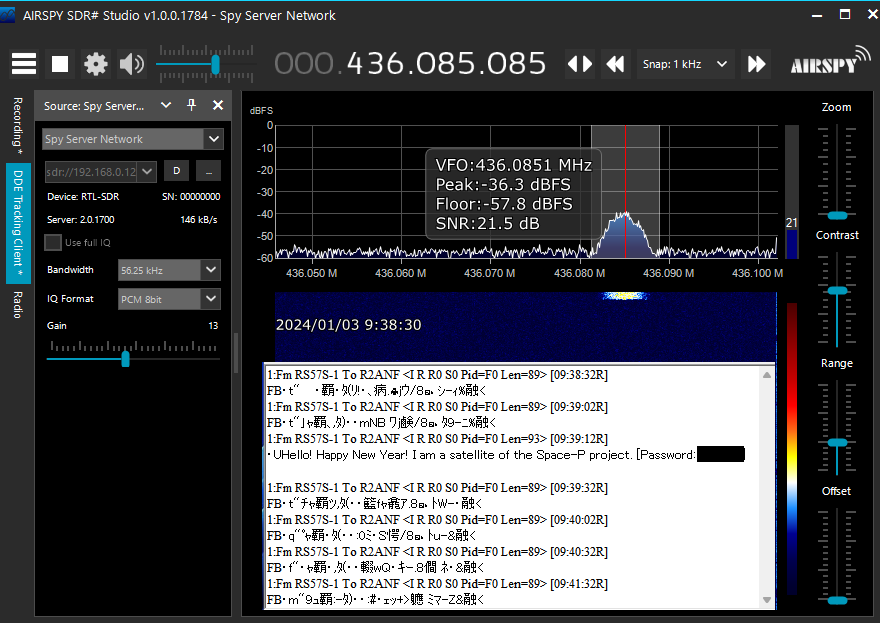The width and height of the screenshot is (880, 623).
Task: Click the small browse button beside D
Action: [x=209, y=171]
